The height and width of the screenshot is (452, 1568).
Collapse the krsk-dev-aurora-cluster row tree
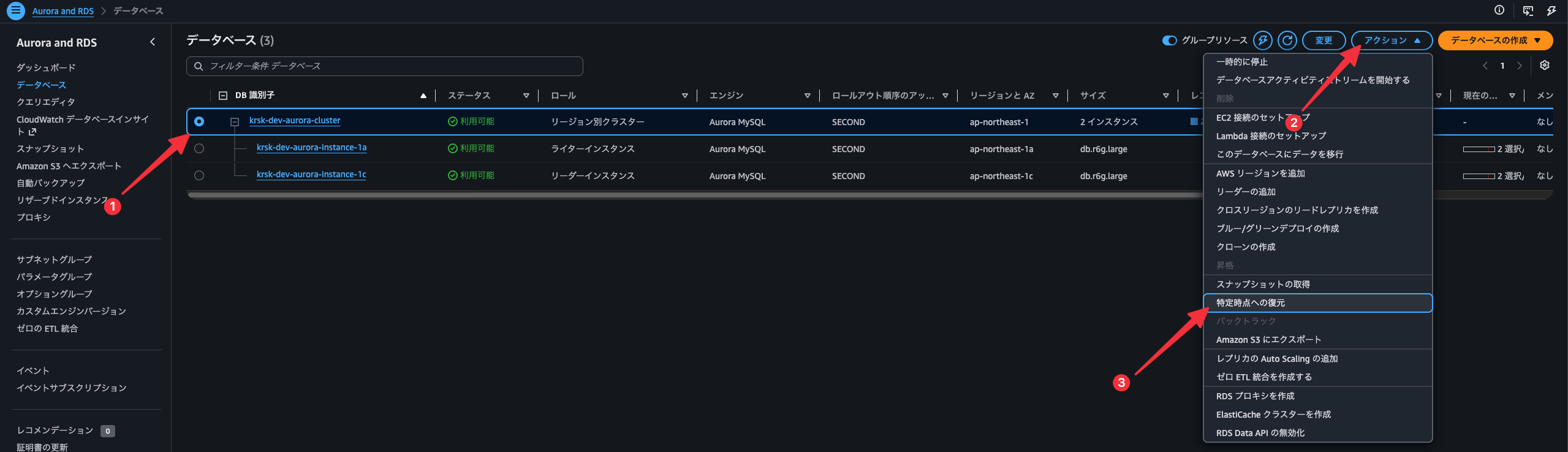click(x=234, y=122)
